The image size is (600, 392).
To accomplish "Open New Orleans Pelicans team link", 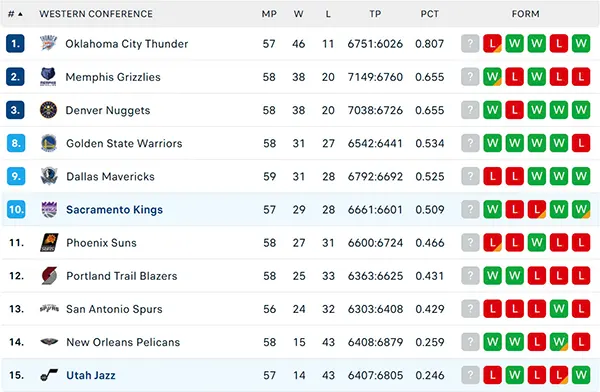I will click(123, 342).
